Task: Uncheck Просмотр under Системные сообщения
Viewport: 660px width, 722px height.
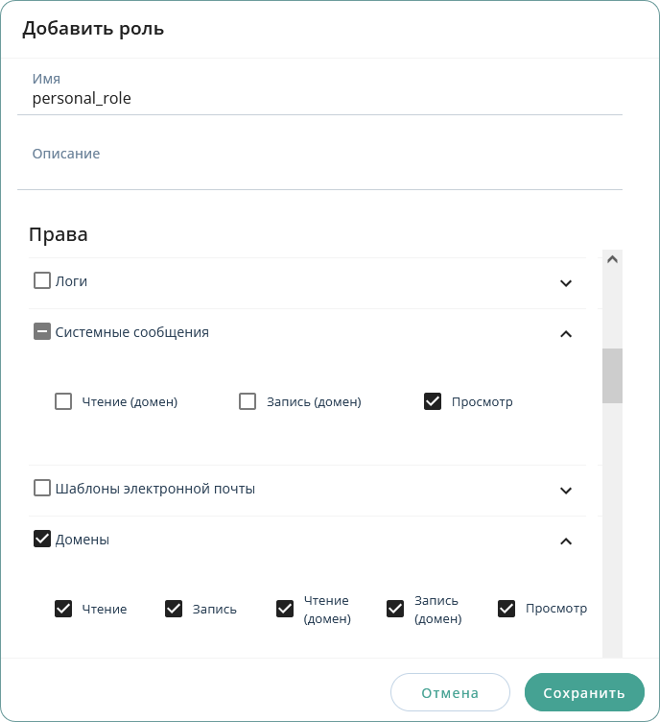Action: (x=433, y=402)
